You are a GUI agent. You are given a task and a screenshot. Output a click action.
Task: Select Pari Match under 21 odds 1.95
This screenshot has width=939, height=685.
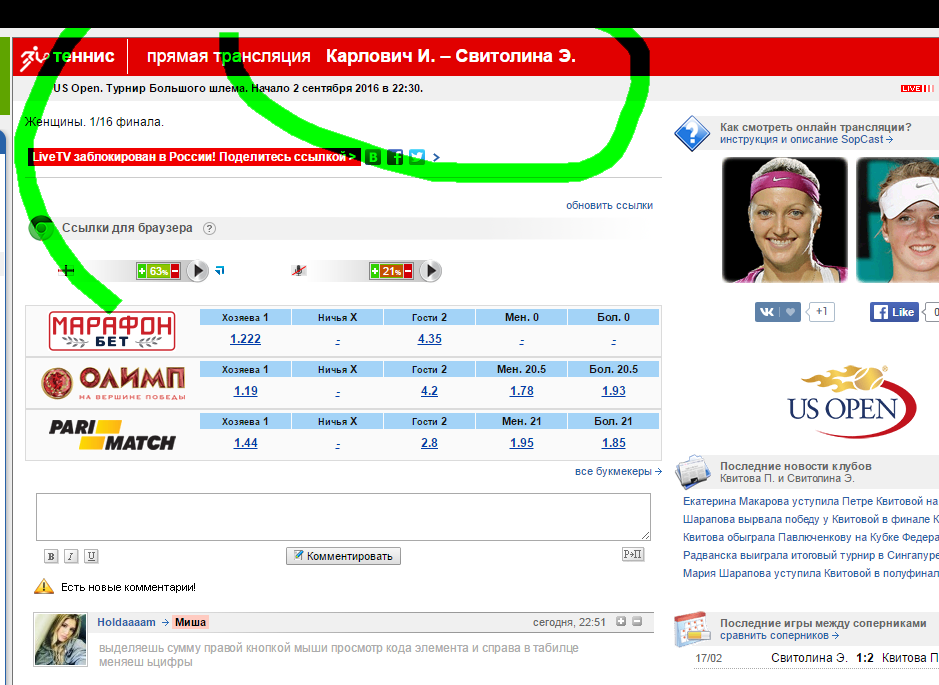522,443
